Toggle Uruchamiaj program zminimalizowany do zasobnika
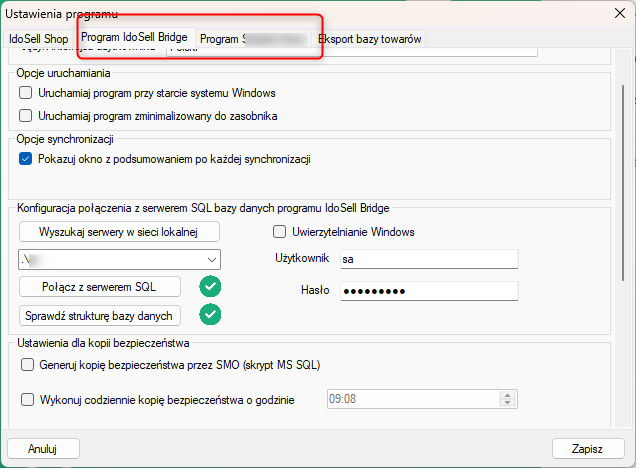This screenshot has height=468, width=636. [x=26, y=116]
